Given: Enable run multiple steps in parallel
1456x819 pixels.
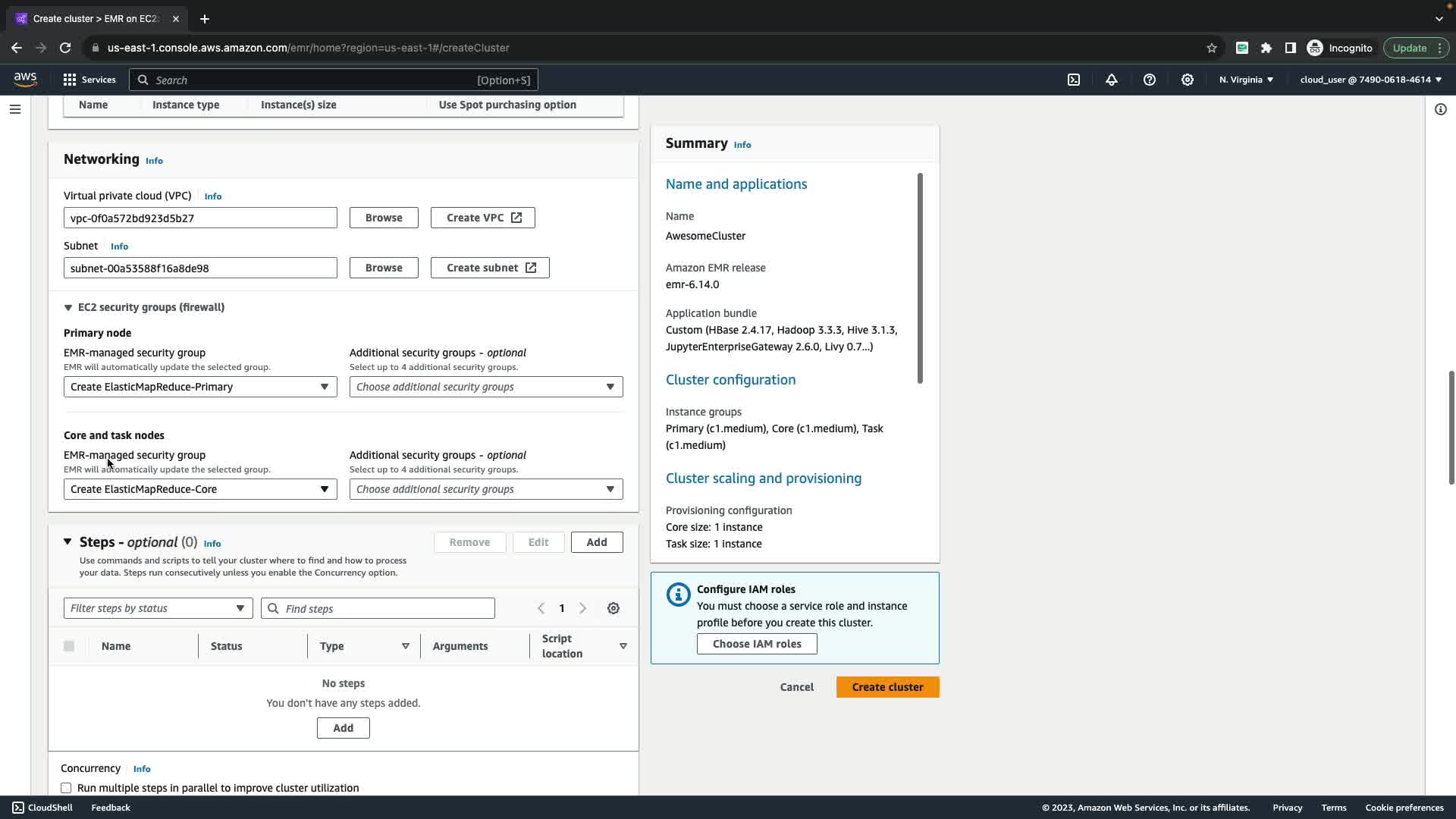Looking at the screenshot, I should click(x=66, y=788).
